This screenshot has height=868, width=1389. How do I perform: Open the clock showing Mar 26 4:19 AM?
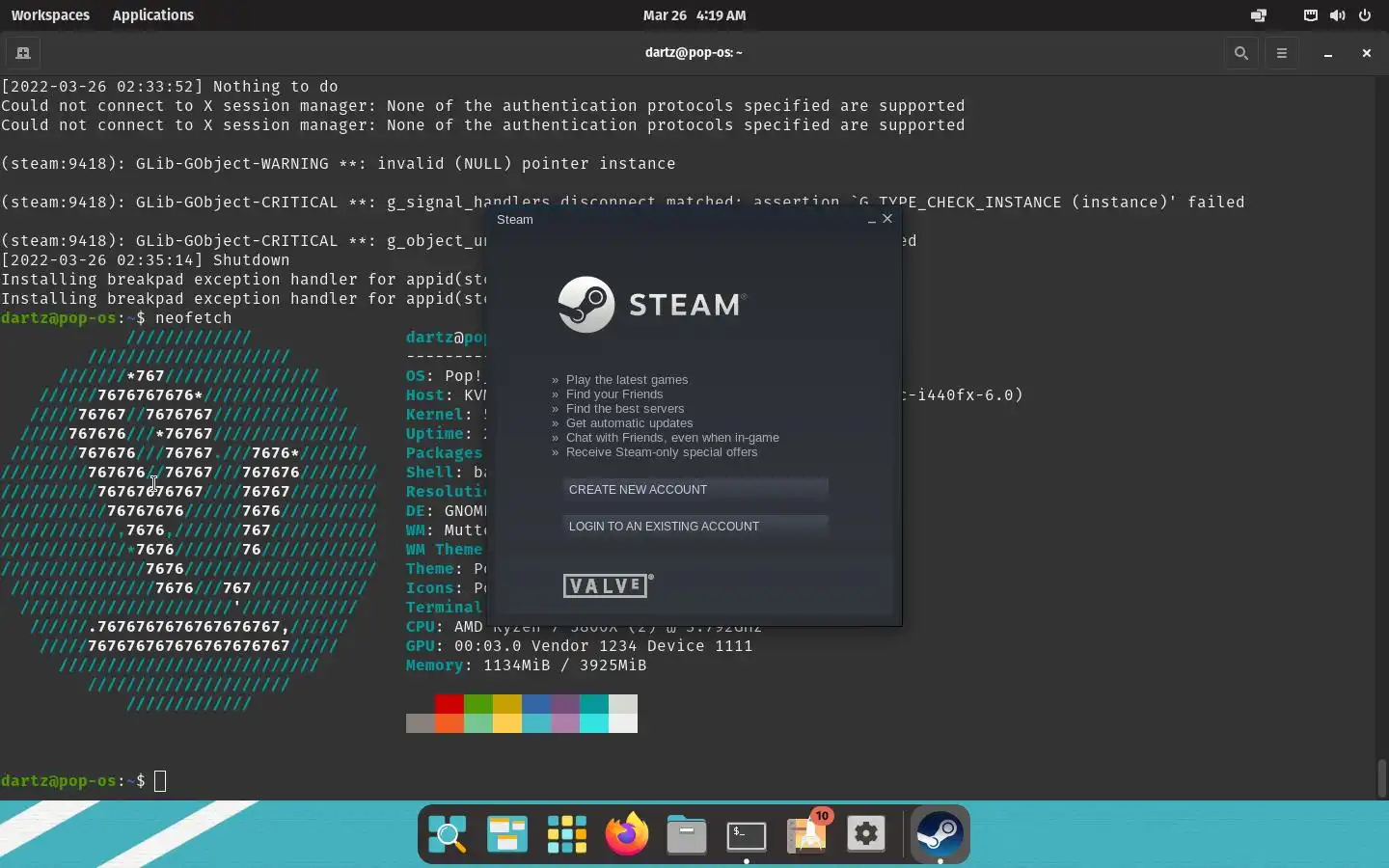tap(694, 15)
